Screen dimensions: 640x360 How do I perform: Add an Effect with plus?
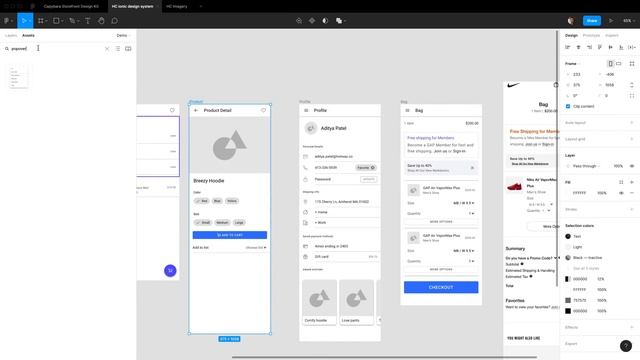632,327
